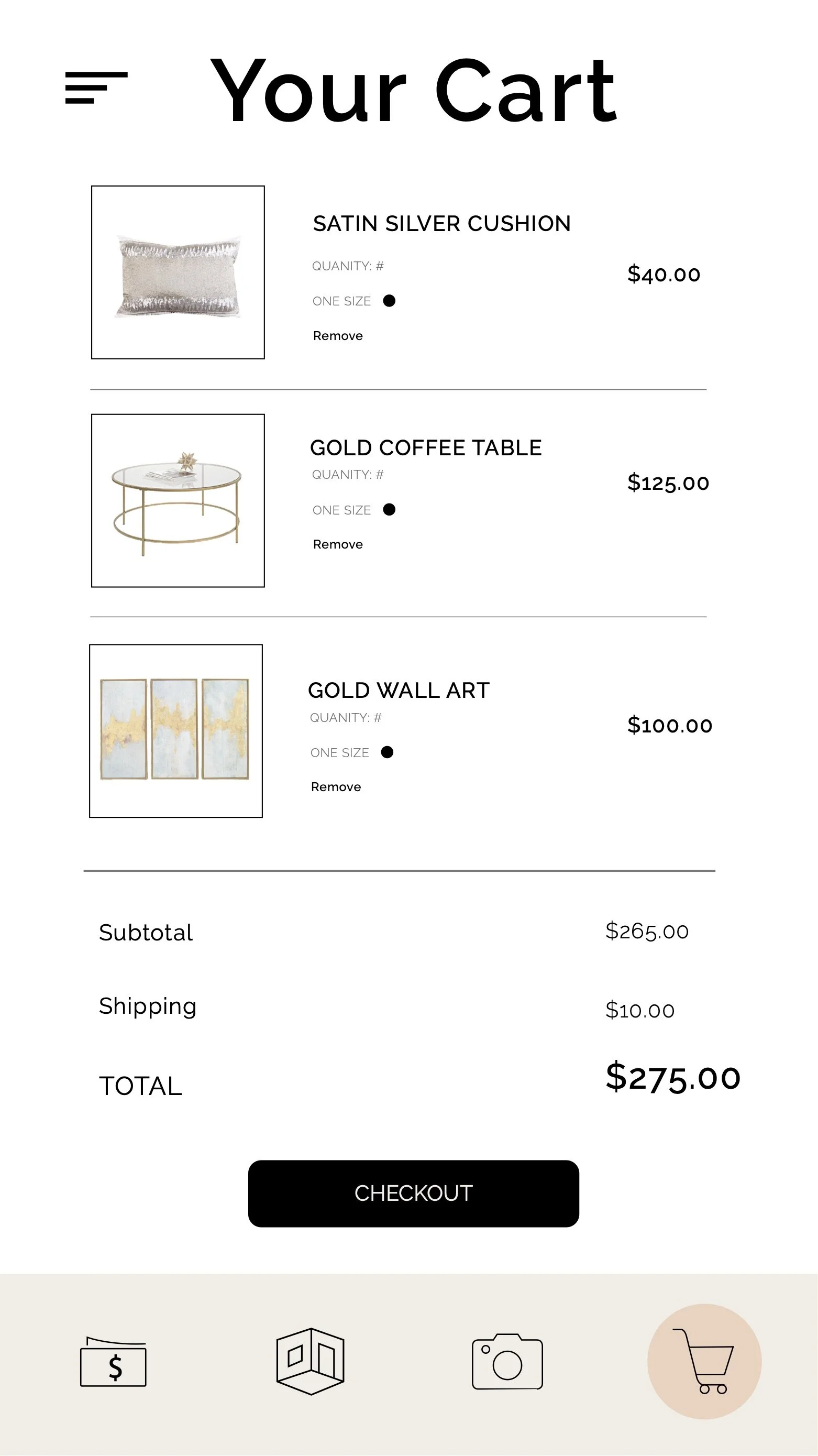Image resolution: width=818 pixels, height=1456 pixels.
Task: Change quantity for Satin Silver Cushion
Action: pyautogui.click(x=348, y=266)
